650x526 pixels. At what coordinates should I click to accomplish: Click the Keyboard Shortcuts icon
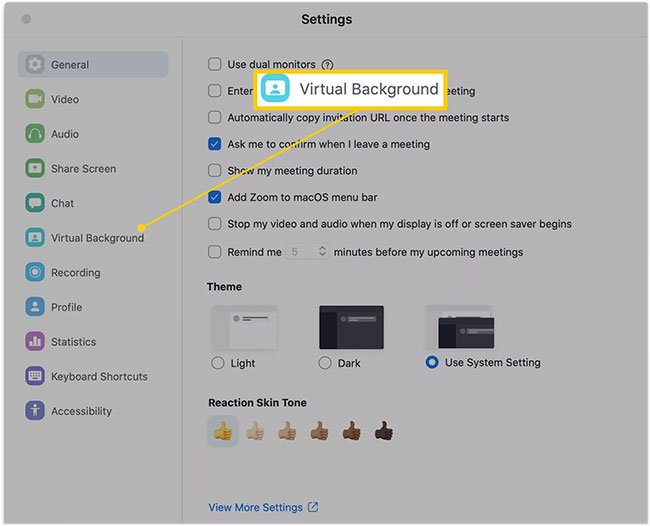(35, 377)
